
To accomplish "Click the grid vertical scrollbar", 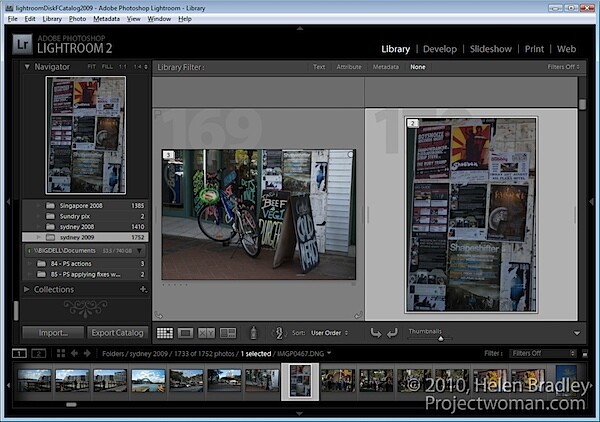I will [x=582, y=104].
